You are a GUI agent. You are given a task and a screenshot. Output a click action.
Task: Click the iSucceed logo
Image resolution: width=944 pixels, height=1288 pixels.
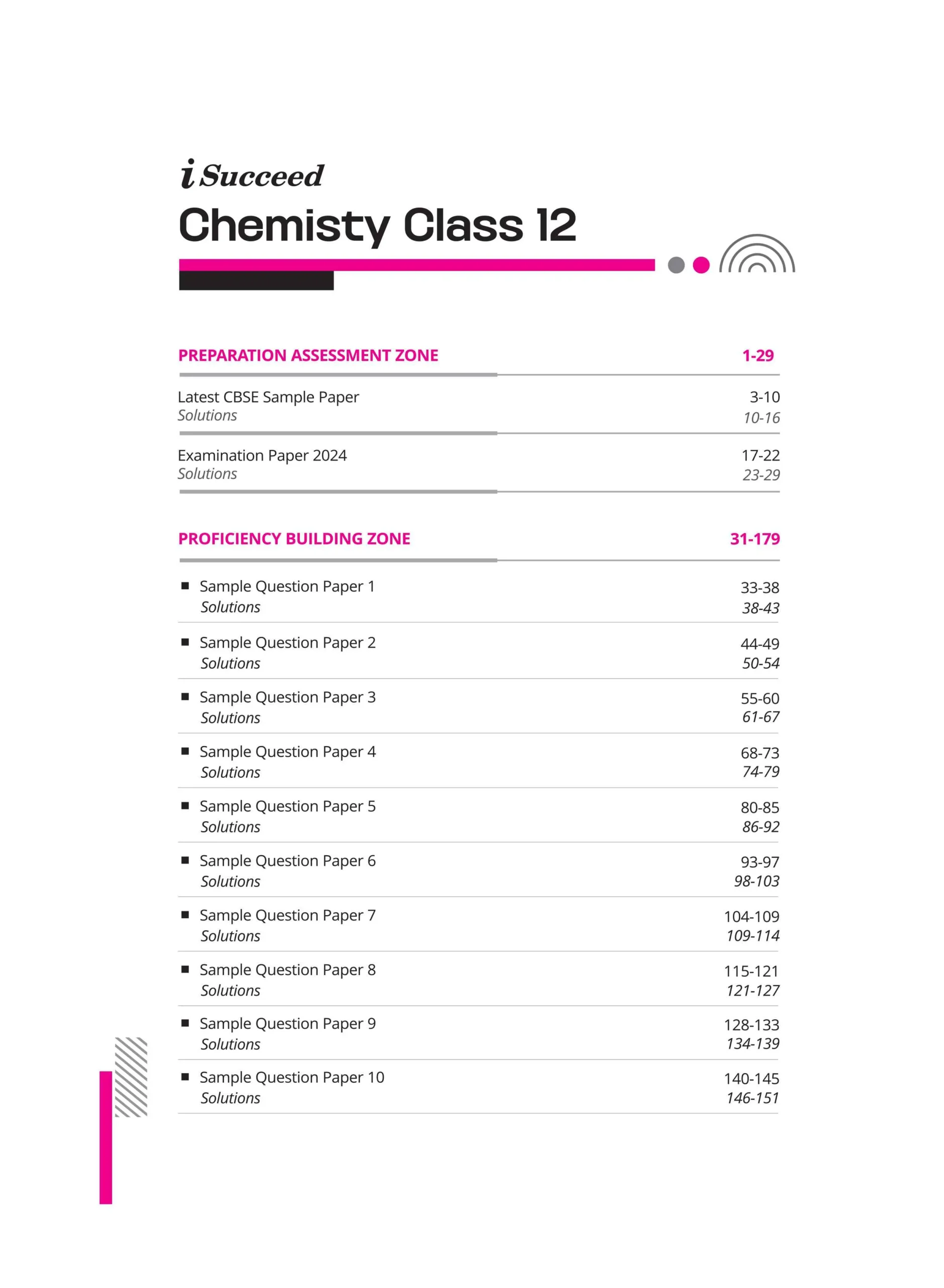tap(252, 175)
